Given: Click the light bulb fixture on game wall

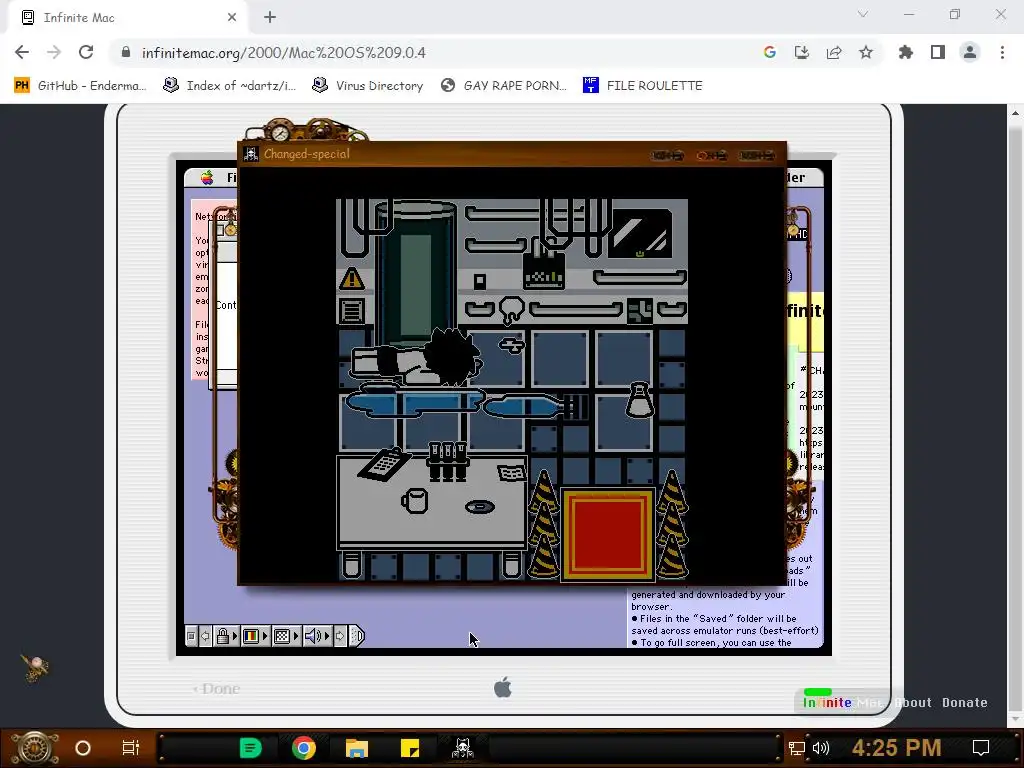Looking at the screenshot, I should (511, 310).
